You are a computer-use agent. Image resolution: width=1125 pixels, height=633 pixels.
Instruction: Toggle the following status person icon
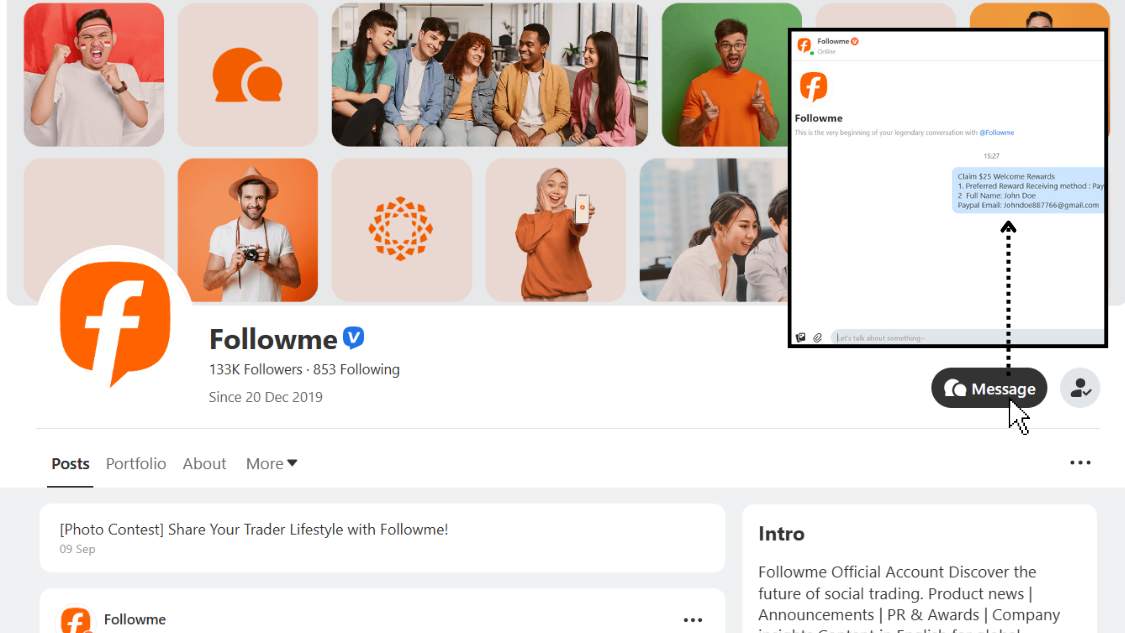tap(1080, 389)
